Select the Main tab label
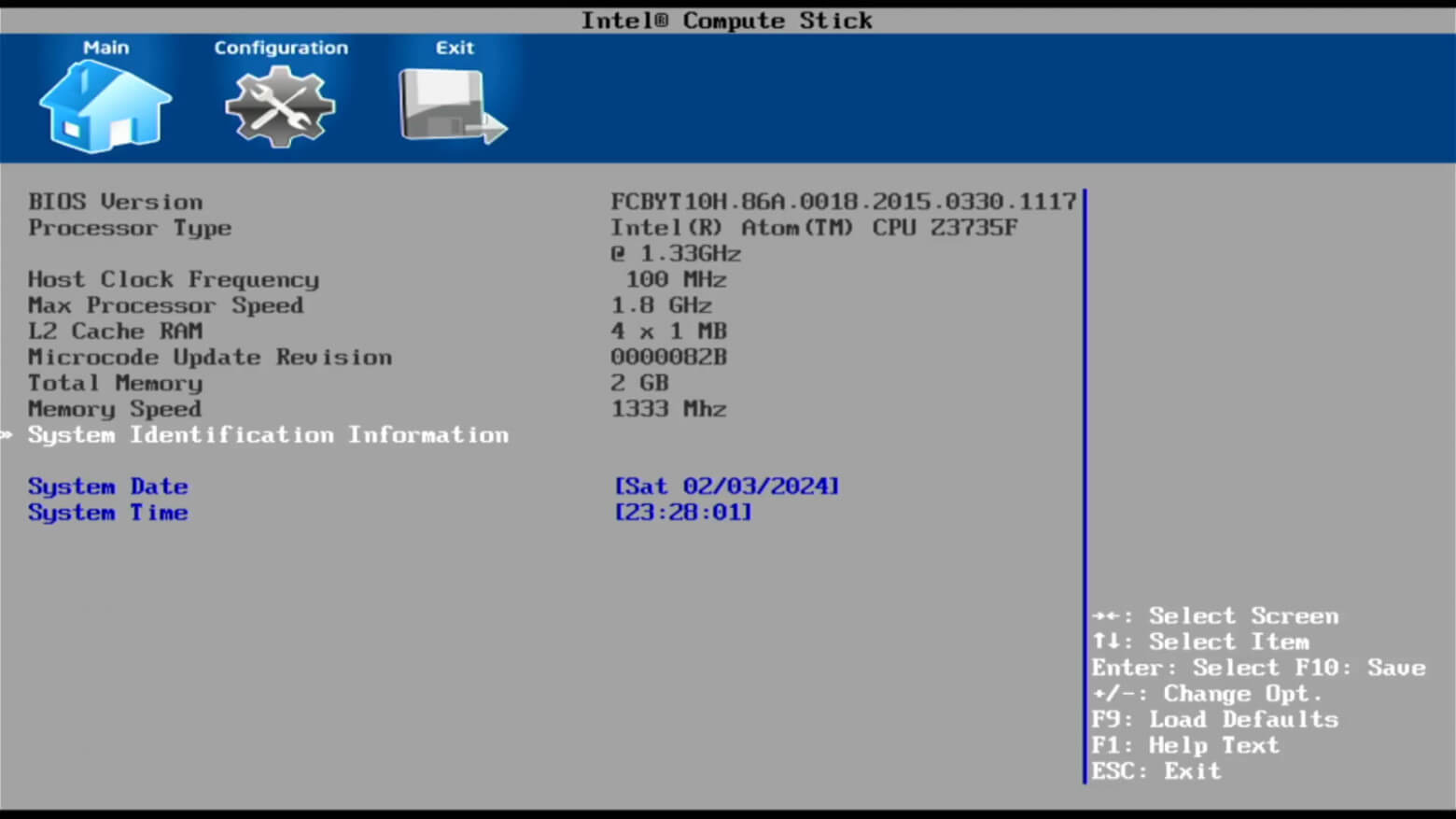This screenshot has width=1456, height=819. (105, 48)
